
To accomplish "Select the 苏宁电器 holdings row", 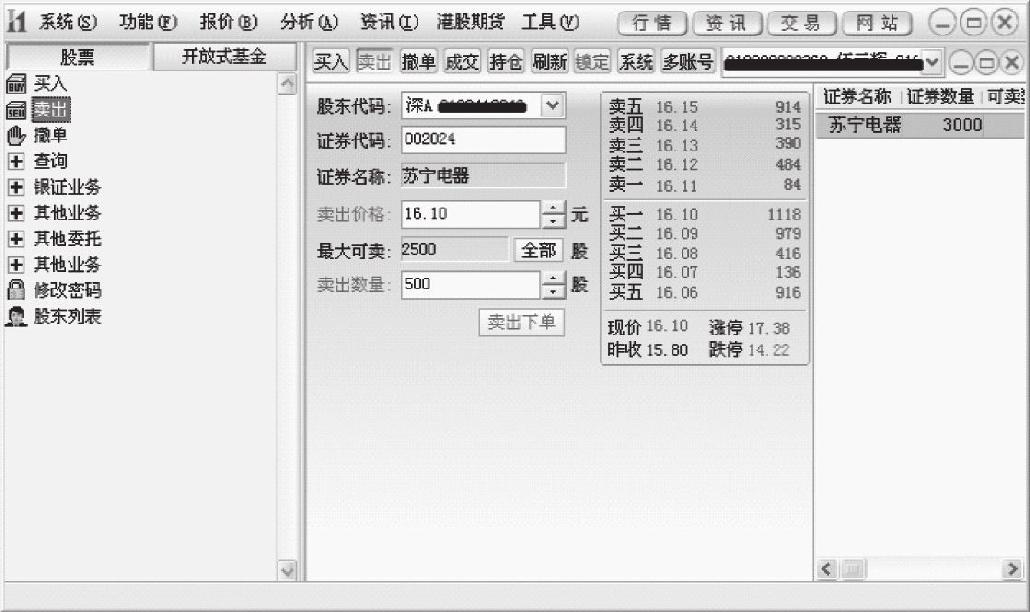I will (x=920, y=125).
